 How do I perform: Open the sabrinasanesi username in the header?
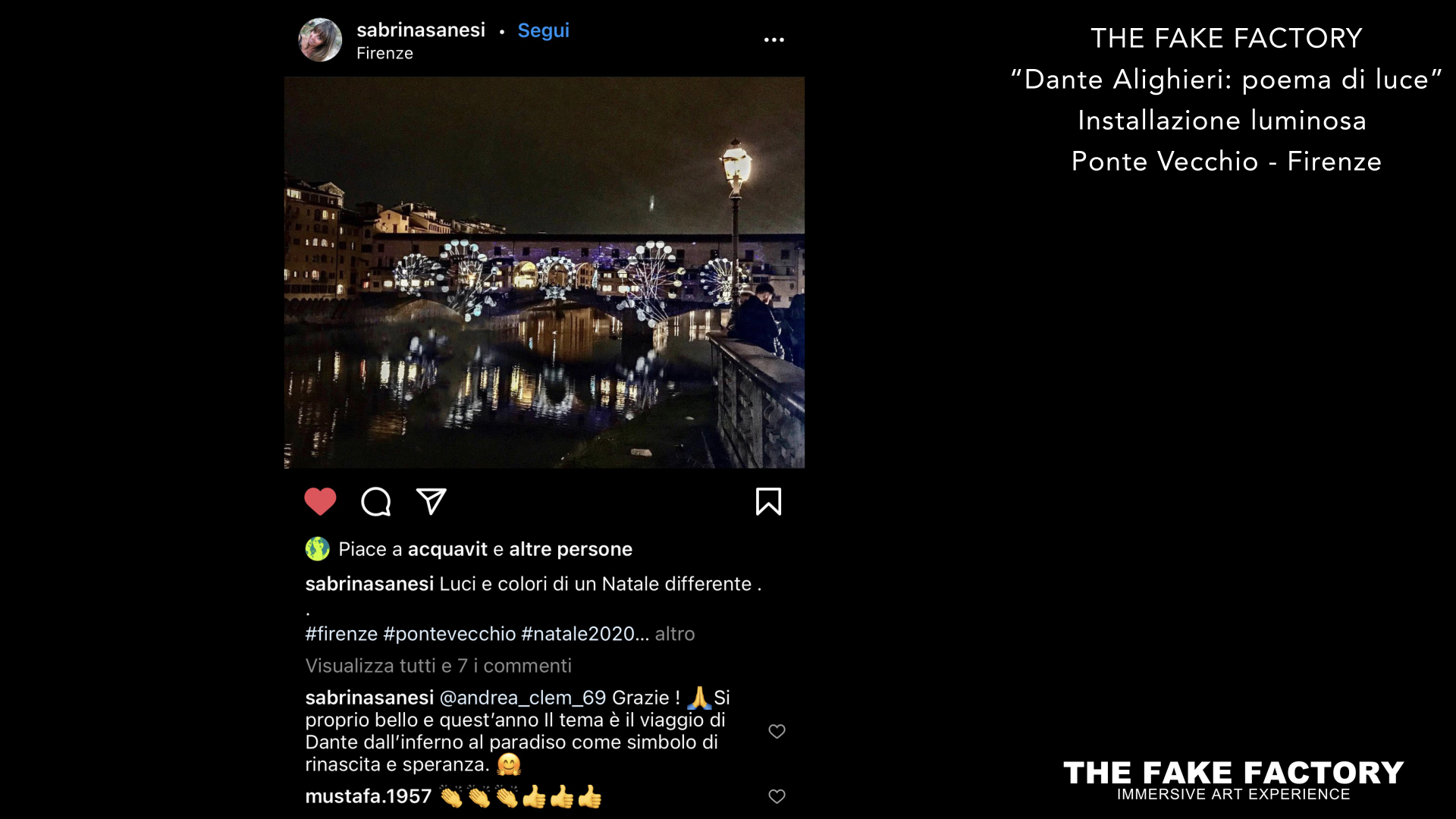tap(421, 30)
